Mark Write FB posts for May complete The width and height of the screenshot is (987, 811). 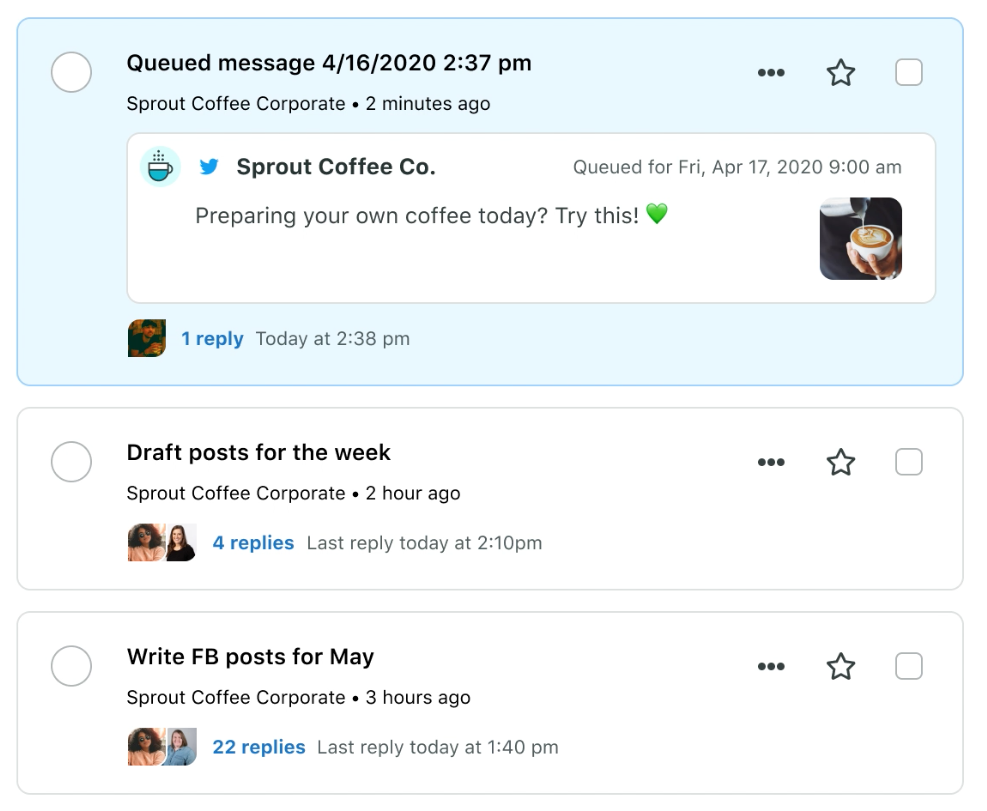click(71, 666)
